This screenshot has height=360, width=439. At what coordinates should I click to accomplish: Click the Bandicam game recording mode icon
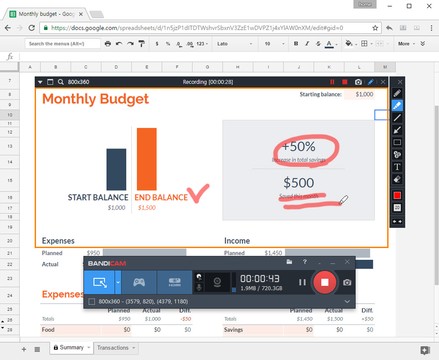click(x=139, y=282)
